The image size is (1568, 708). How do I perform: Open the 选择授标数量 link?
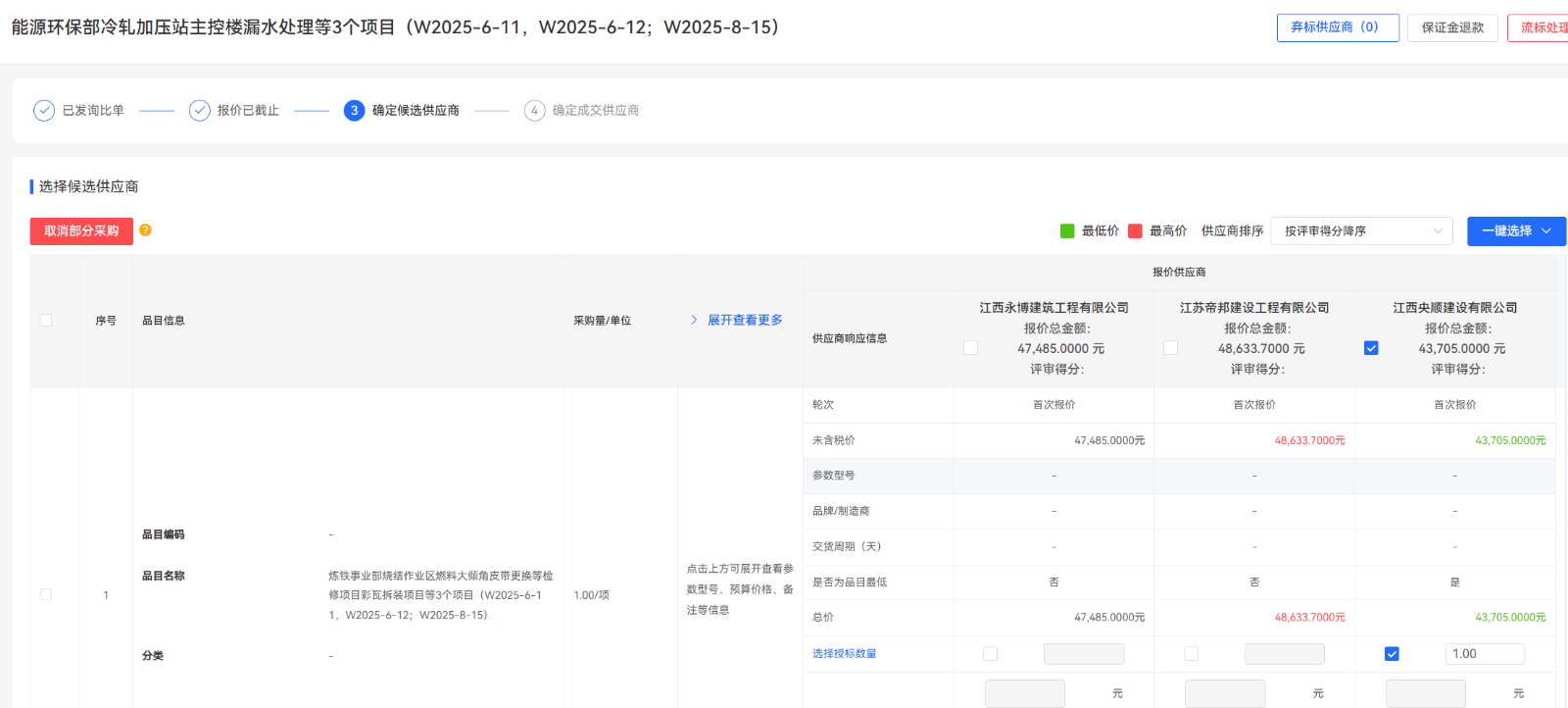[x=844, y=654]
